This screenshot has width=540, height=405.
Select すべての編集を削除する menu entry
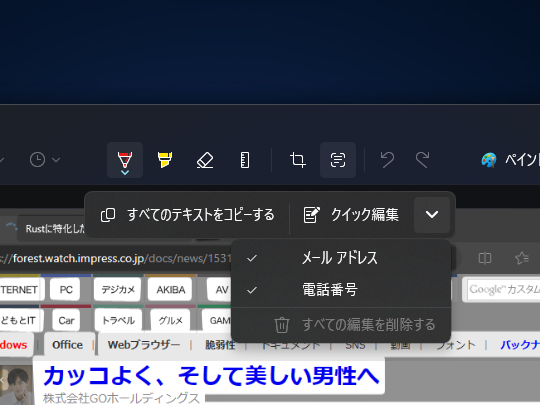pyautogui.click(x=341, y=325)
